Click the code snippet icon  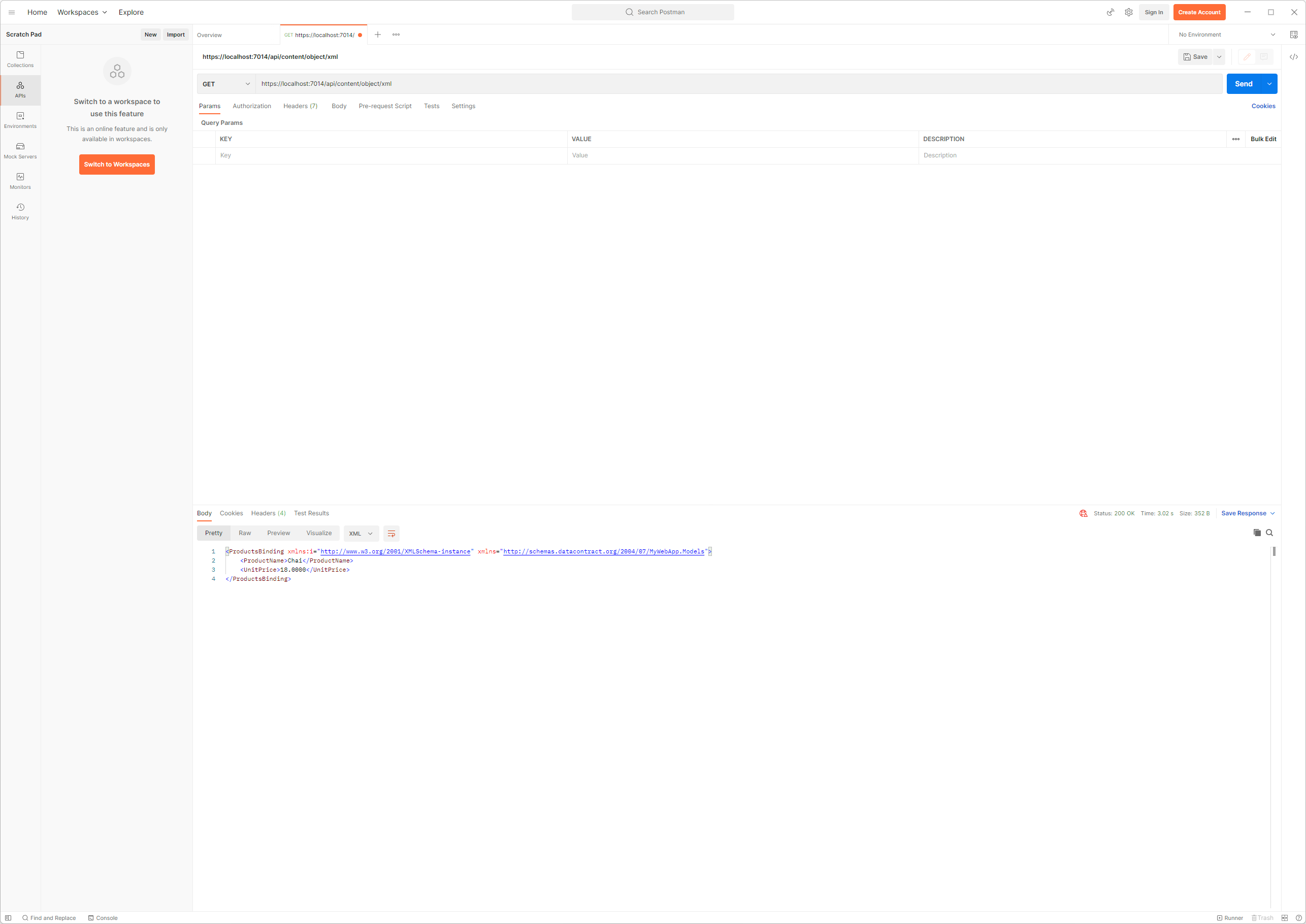pos(1293,57)
